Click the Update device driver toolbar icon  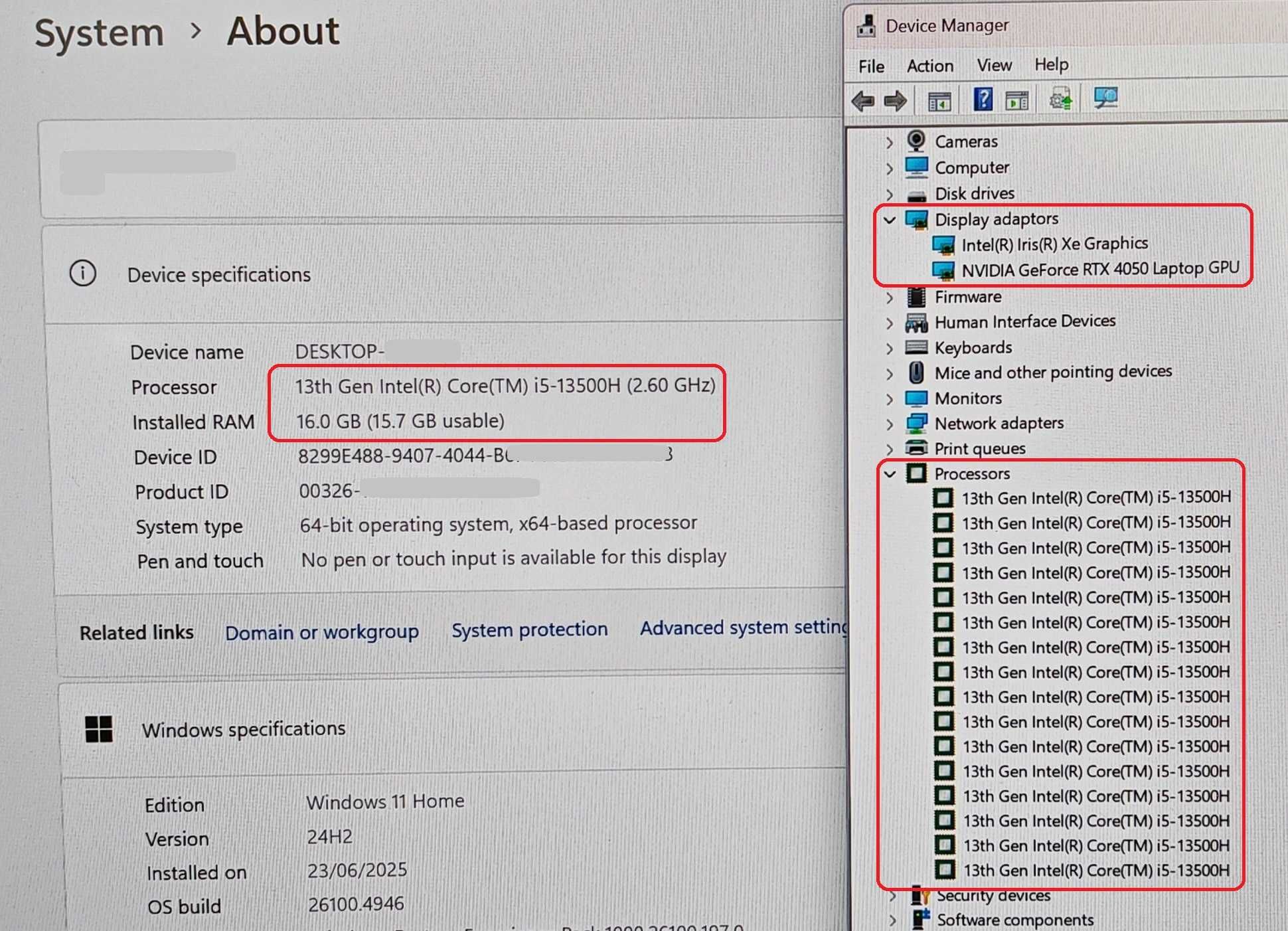tap(1060, 100)
